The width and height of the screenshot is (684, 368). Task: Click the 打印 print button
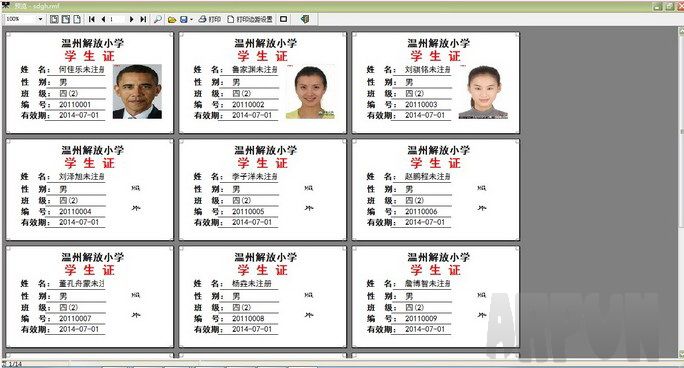point(209,19)
